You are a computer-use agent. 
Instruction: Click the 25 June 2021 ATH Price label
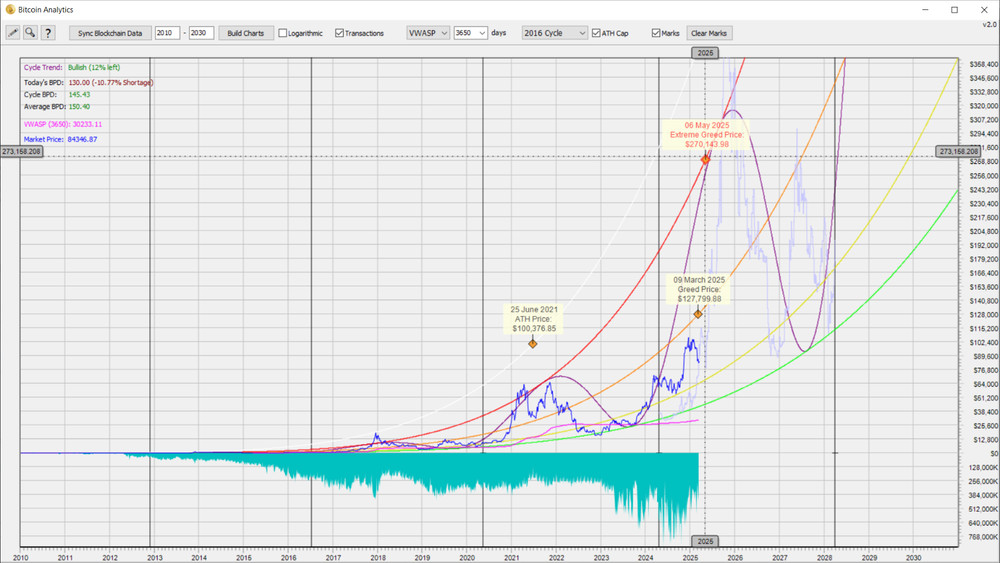pos(534,319)
